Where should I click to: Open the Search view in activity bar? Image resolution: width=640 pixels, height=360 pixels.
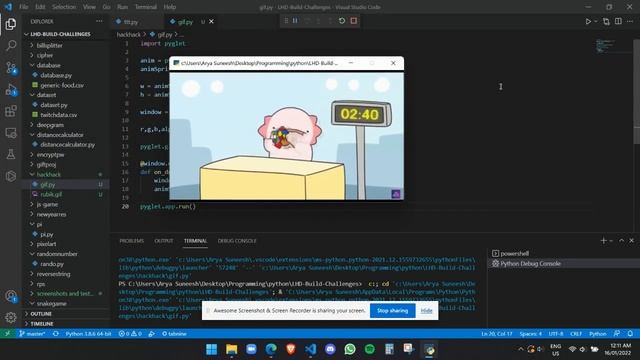[11, 45]
